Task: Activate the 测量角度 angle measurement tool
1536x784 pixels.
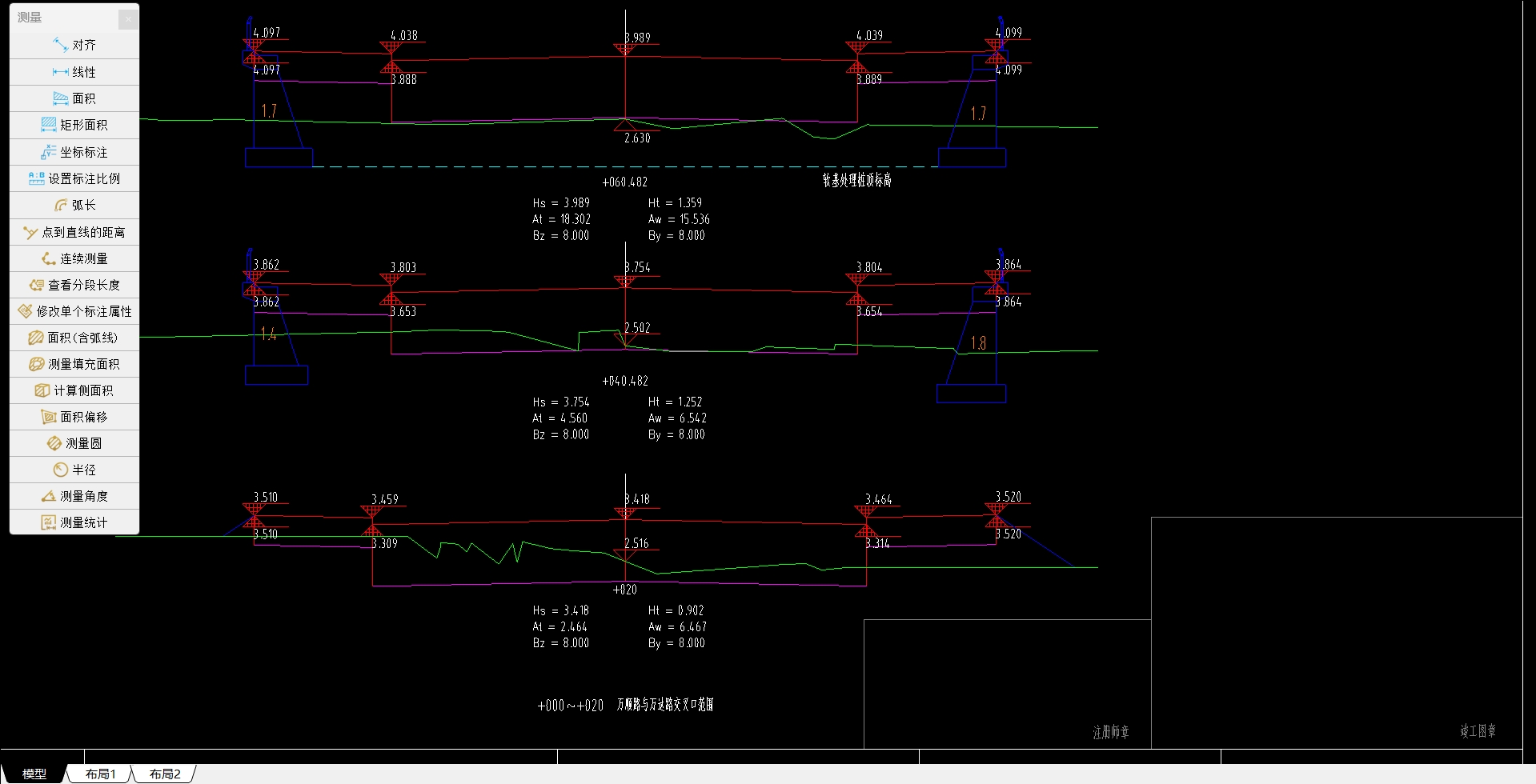Action: pyautogui.click(x=74, y=496)
